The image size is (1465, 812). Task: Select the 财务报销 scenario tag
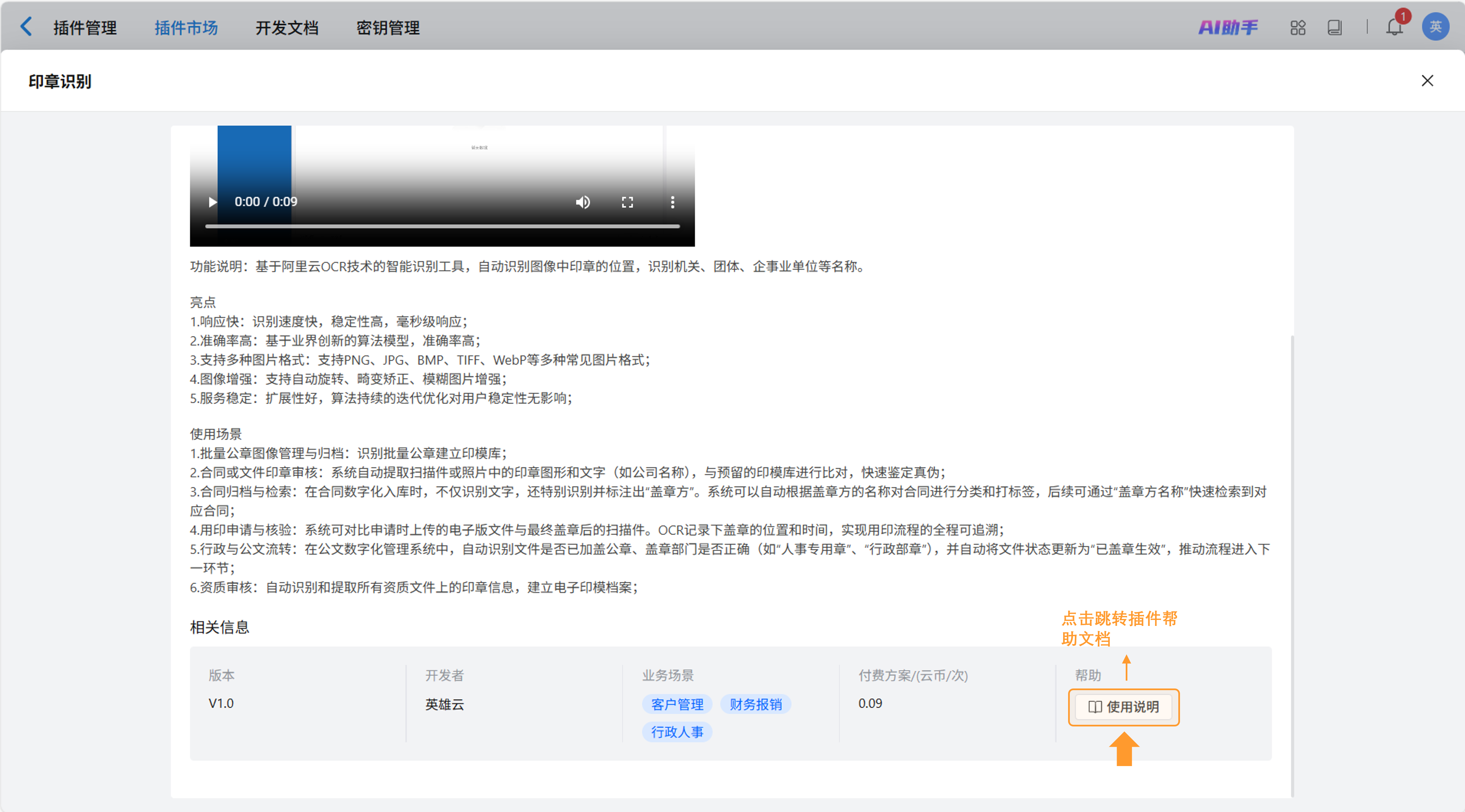755,704
